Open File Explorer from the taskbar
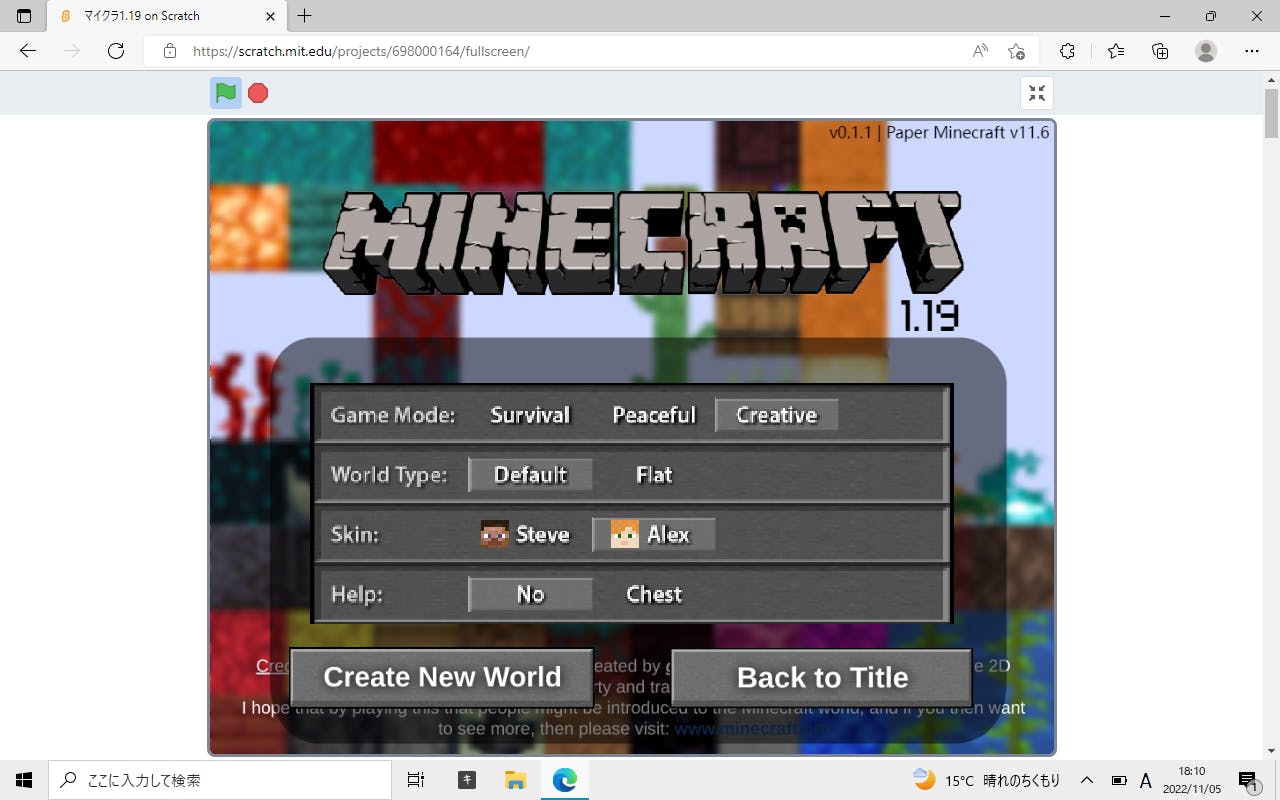This screenshot has width=1280, height=800. click(x=515, y=780)
